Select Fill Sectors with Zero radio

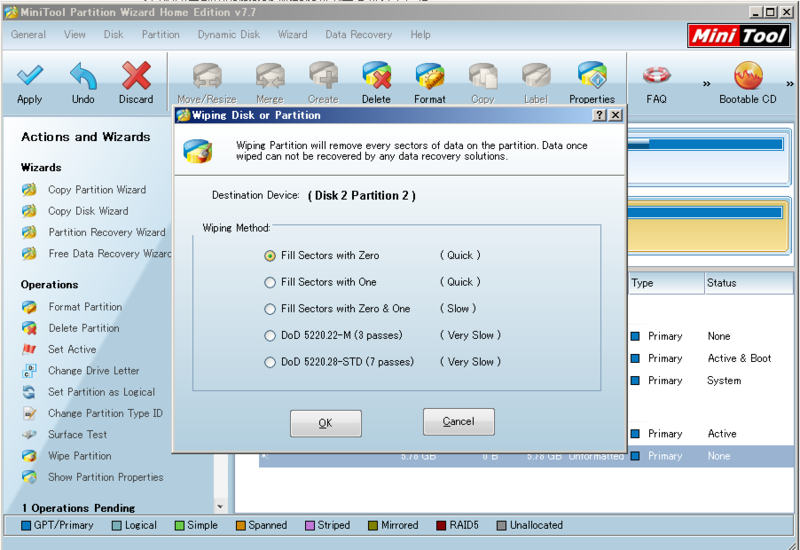tap(270, 256)
